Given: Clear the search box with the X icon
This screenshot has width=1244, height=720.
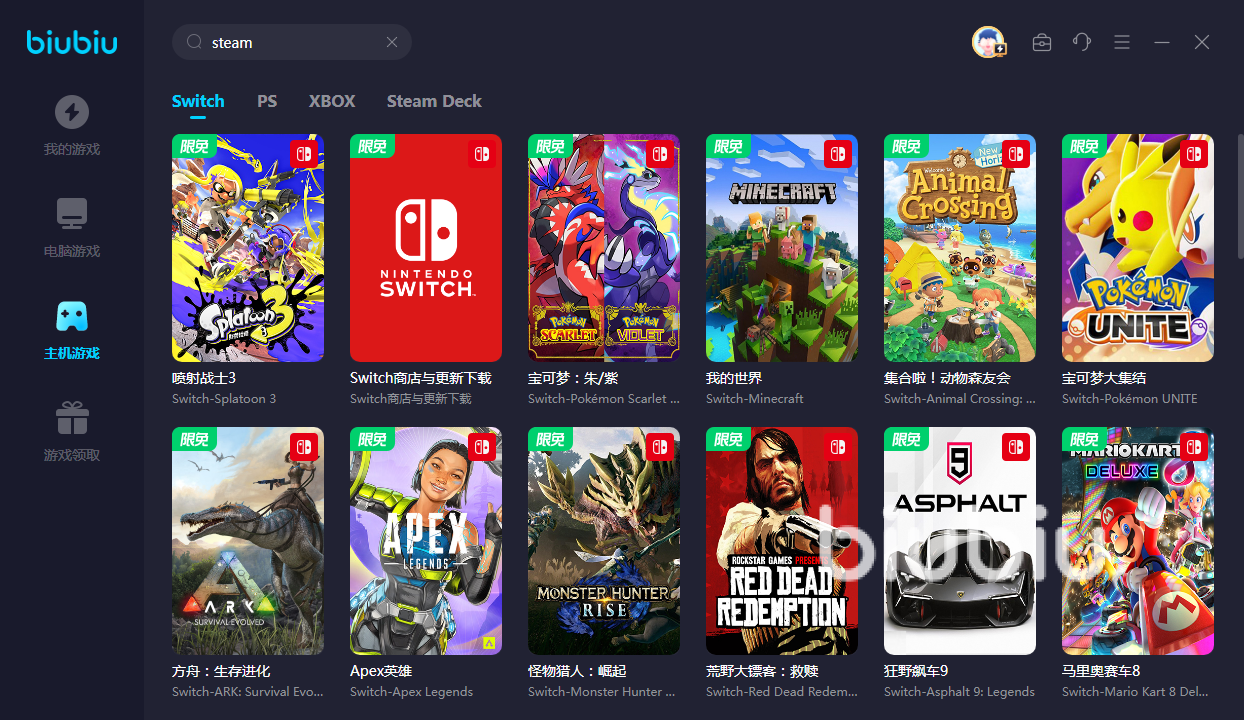Looking at the screenshot, I should point(392,42).
